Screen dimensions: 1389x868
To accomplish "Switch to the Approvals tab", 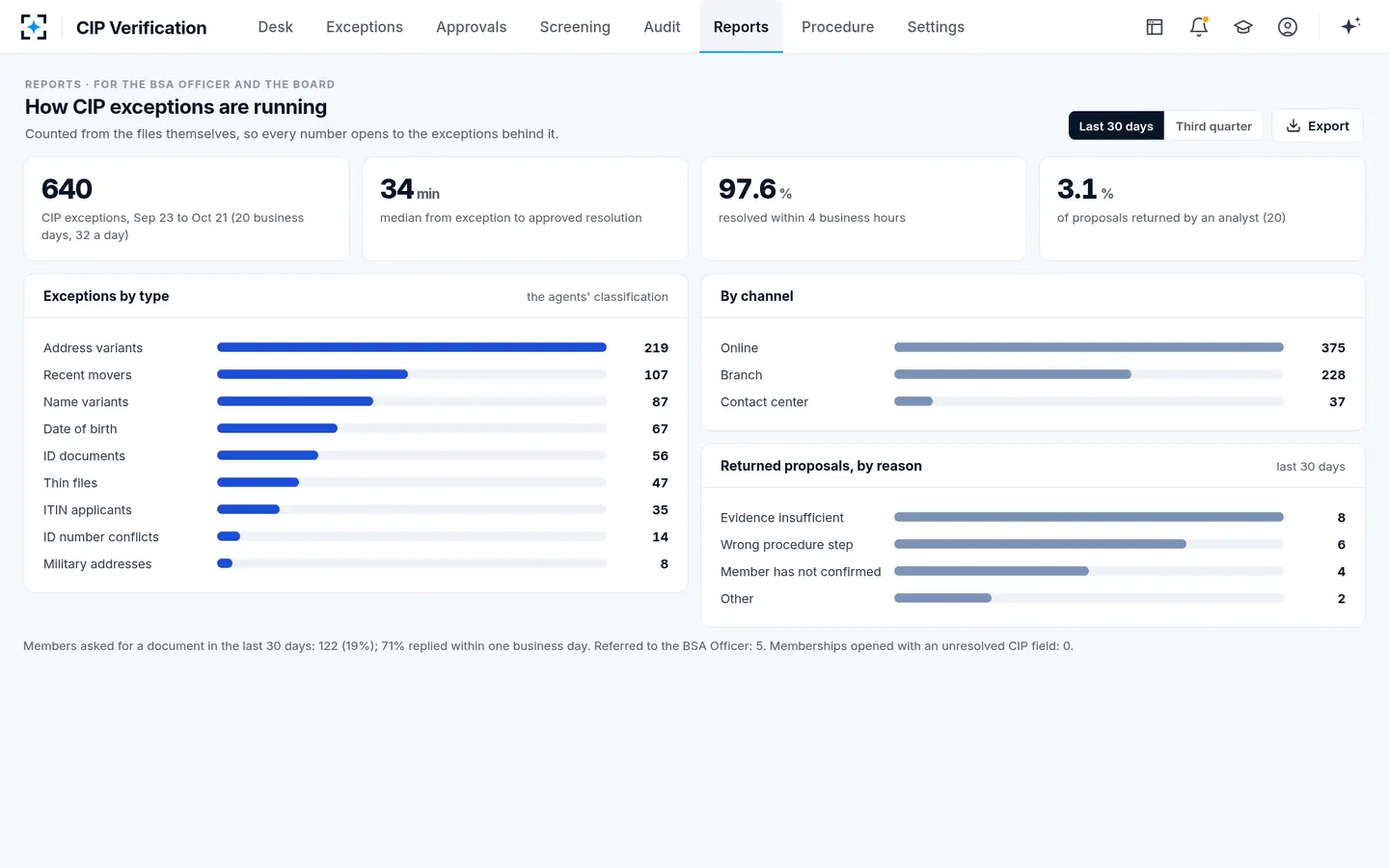I will tap(471, 27).
